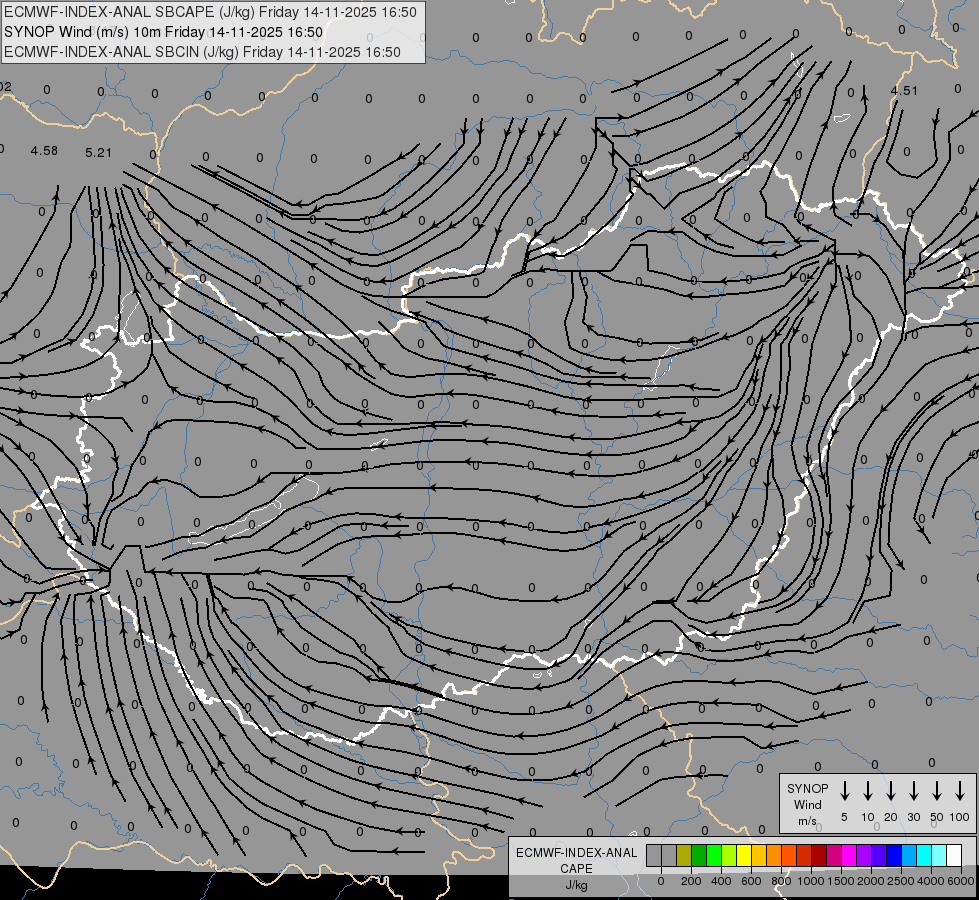Image resolution: width=979 pixels, height=900 pixels.
Task: Click the SYNOP Wind 10m header line
Action: pyautogui.click(x=163, y=32)
